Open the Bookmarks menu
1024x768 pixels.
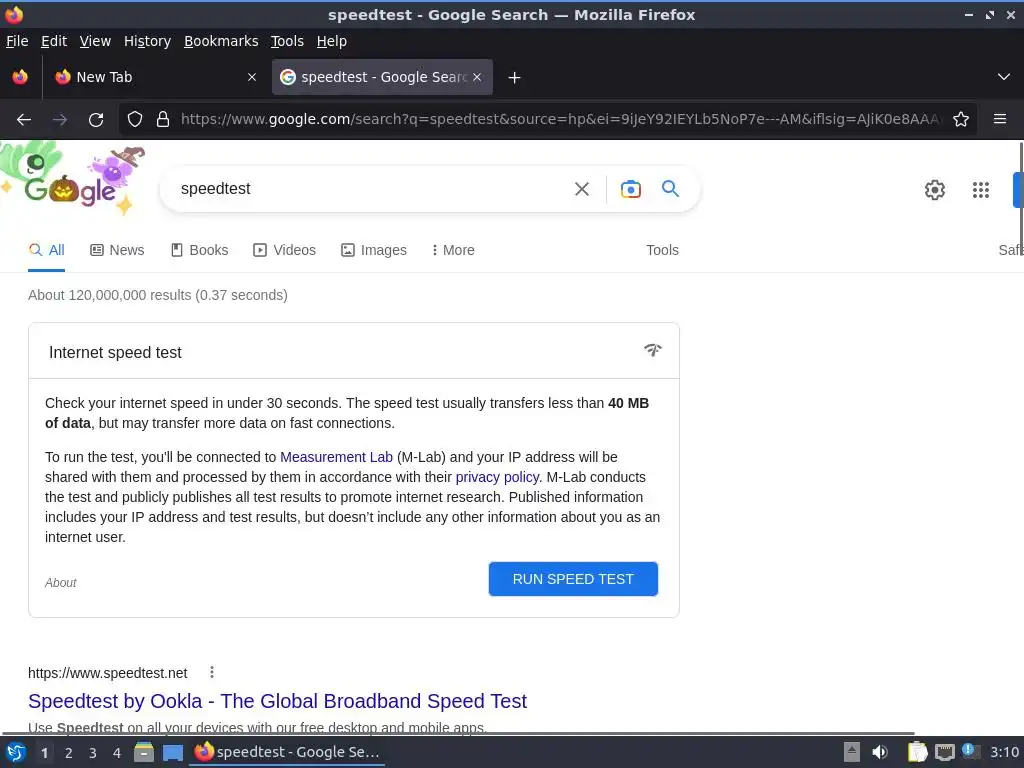tap(221, 41)
